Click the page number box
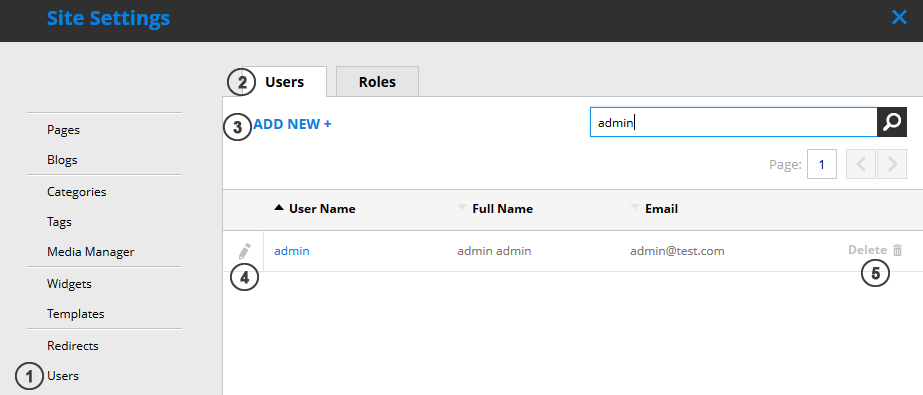The width and height of the screenshot is (923, 395). point(822,164)
